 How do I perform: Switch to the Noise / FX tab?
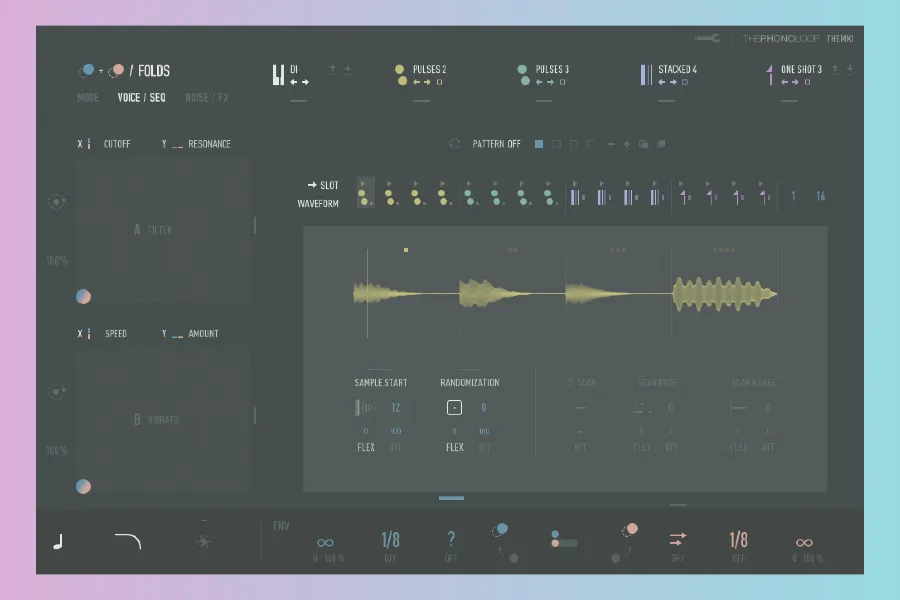[x=207, y=98]
